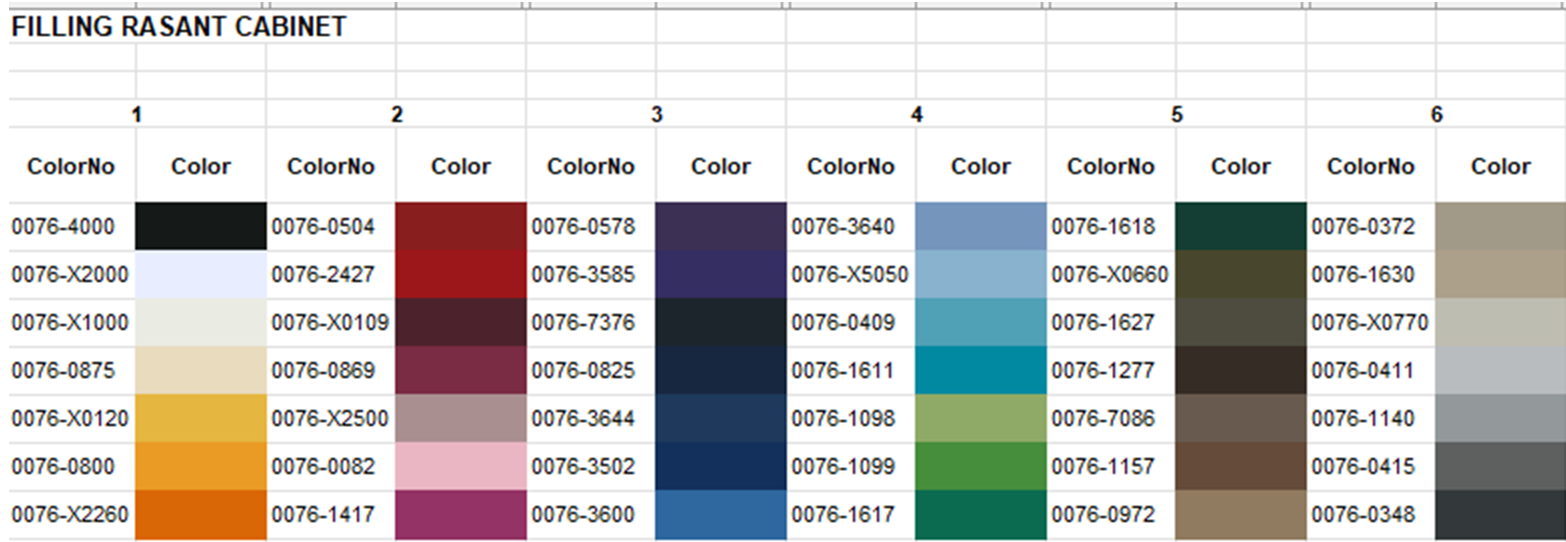Click the dark gray swatch beside 0076-0348

[x=1500, y=515]
